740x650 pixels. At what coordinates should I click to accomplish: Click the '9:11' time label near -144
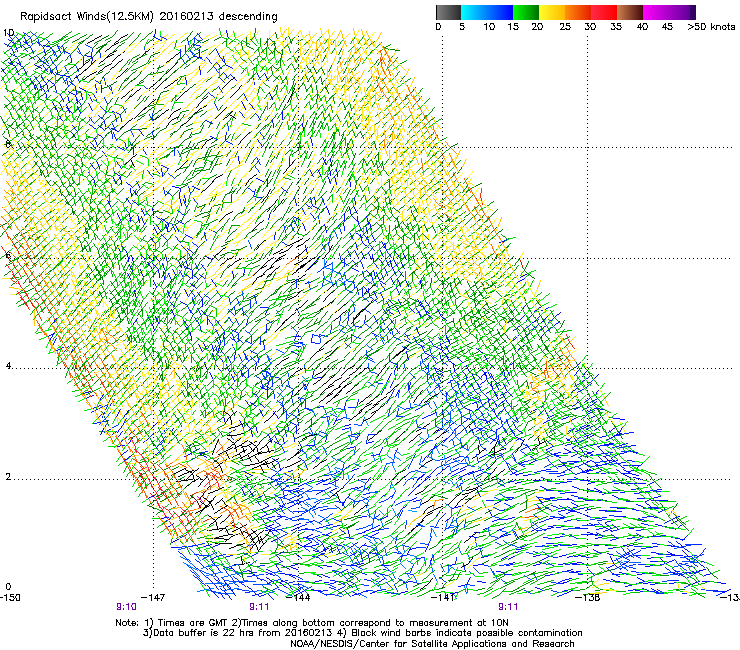coord(259,607)
